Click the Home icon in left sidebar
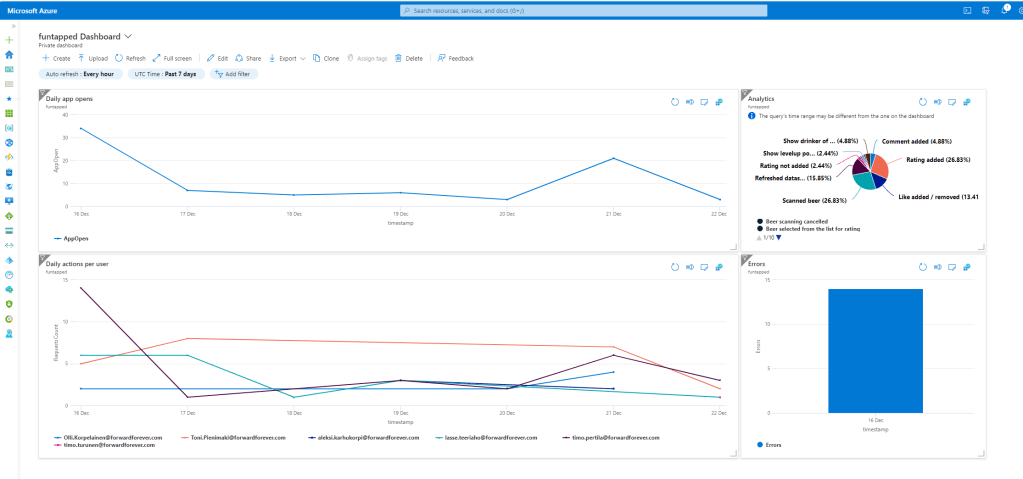 (x=9, y=55)
